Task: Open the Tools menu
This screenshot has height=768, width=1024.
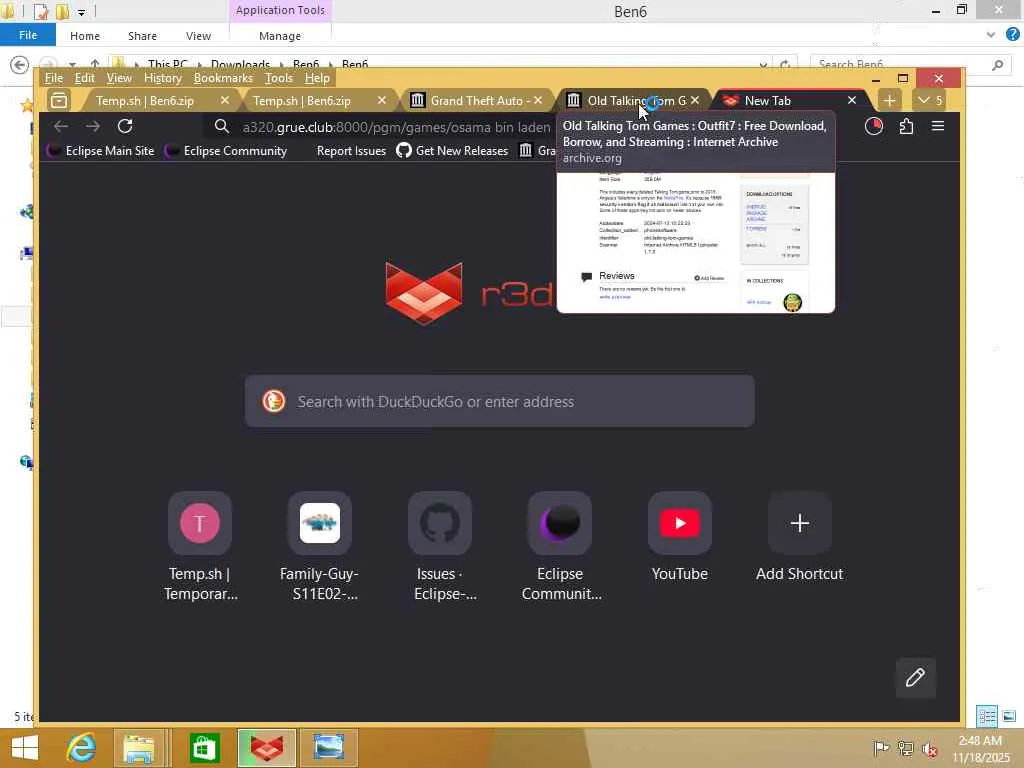Action: click(x=279, y=78)
